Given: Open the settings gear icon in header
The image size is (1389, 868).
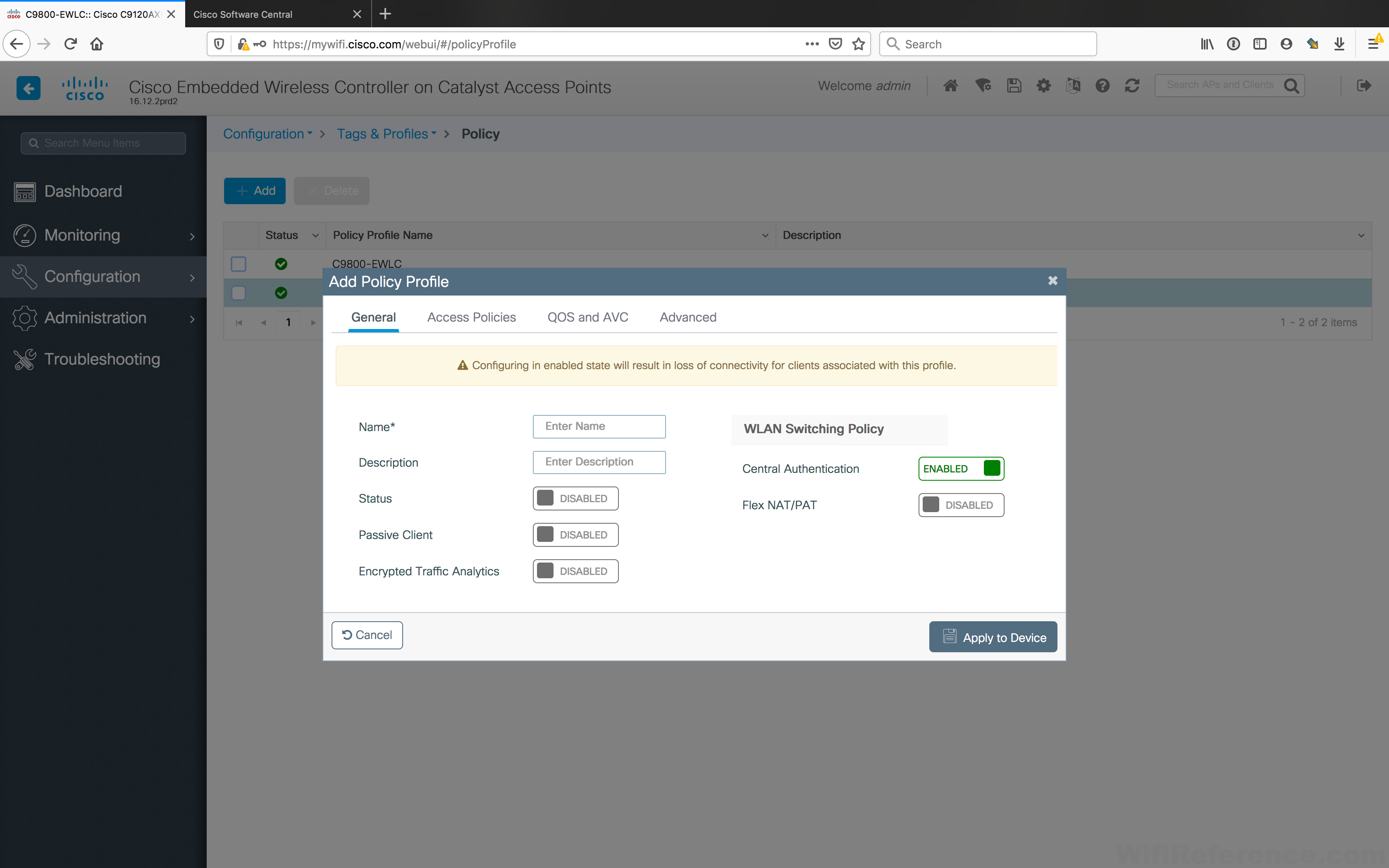Looking at the screenshot, I should pyautogui.click(x=1043, y=86).
